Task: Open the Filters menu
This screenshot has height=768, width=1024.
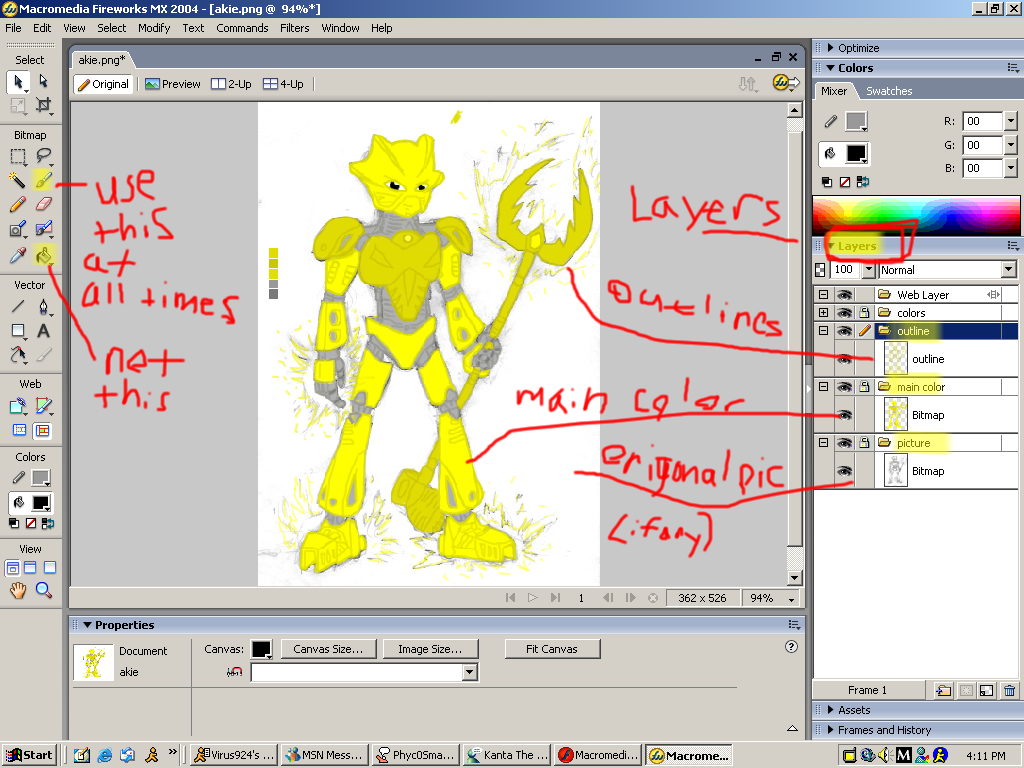Action: pos(295,28)
